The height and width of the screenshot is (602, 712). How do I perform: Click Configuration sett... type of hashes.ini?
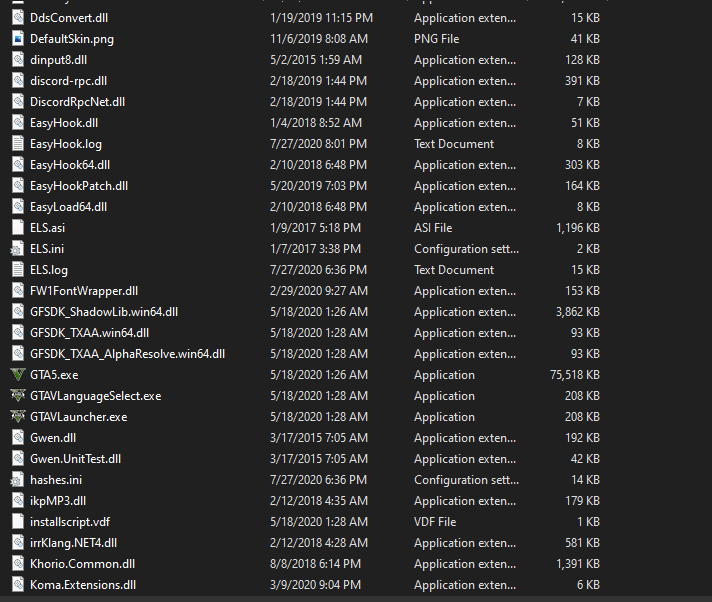[x=466, y=480]
